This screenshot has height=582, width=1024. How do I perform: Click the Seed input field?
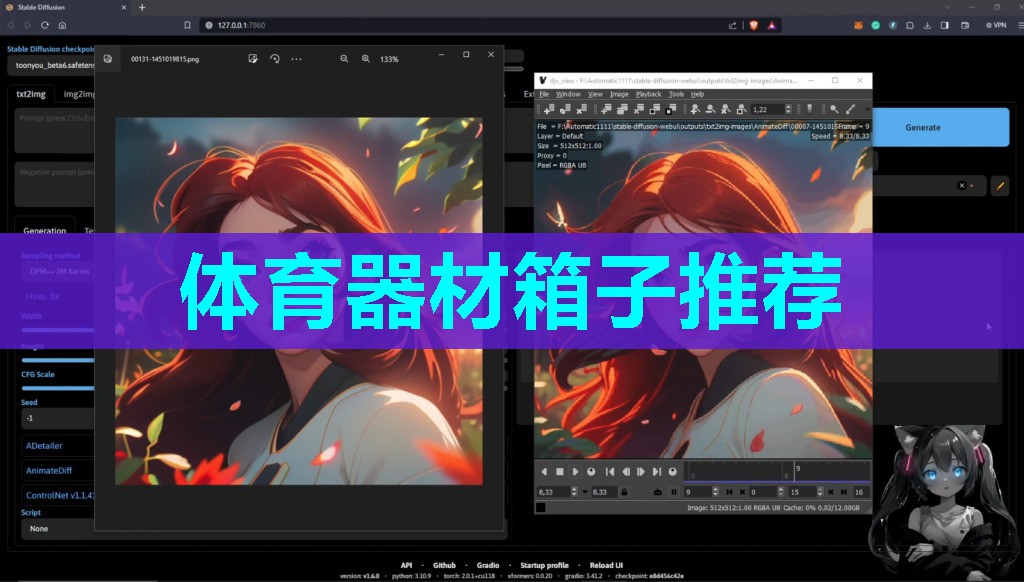tap(57, 418)
